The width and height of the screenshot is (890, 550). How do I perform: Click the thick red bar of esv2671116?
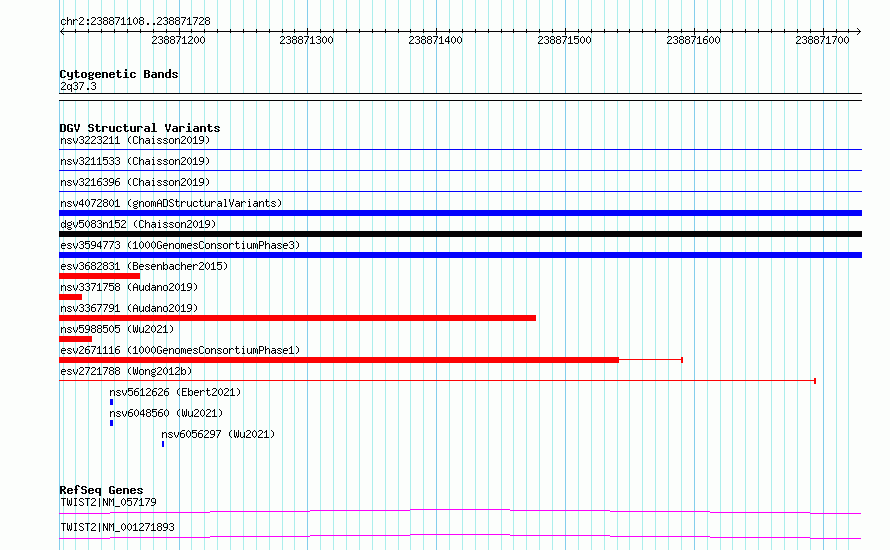[x=339, y=360]
